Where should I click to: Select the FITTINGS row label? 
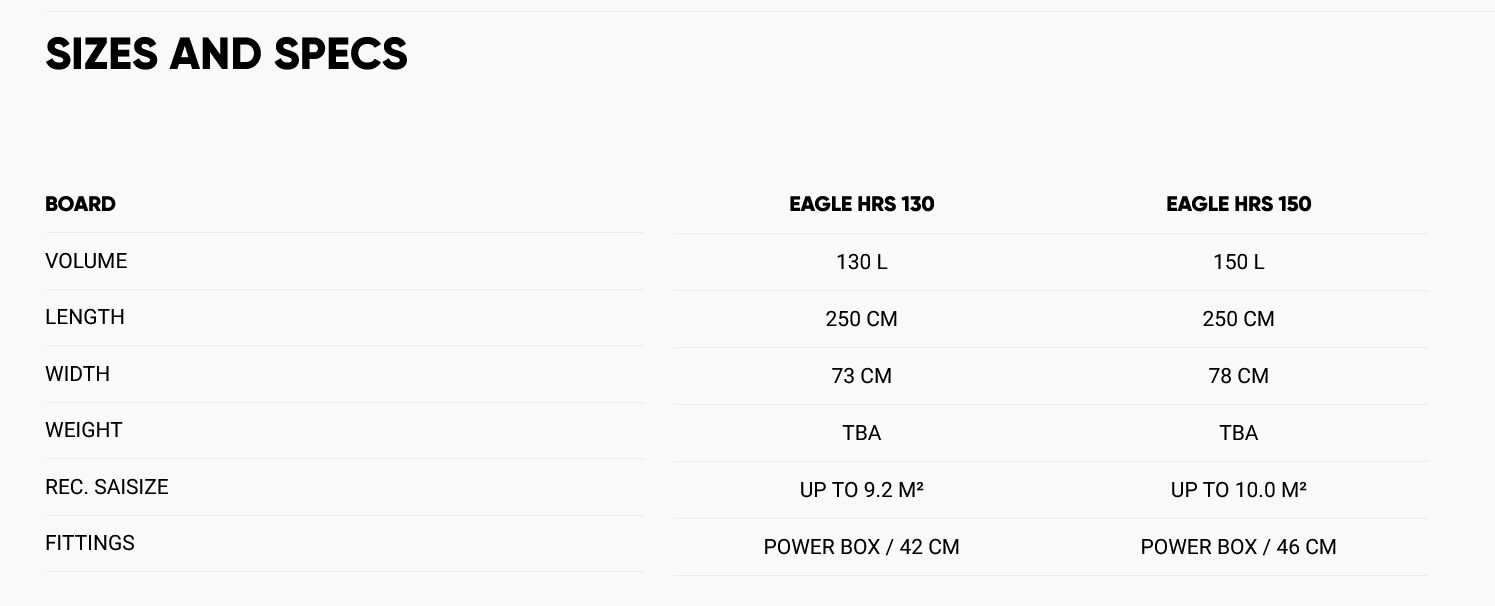click(x=90, y=543)
